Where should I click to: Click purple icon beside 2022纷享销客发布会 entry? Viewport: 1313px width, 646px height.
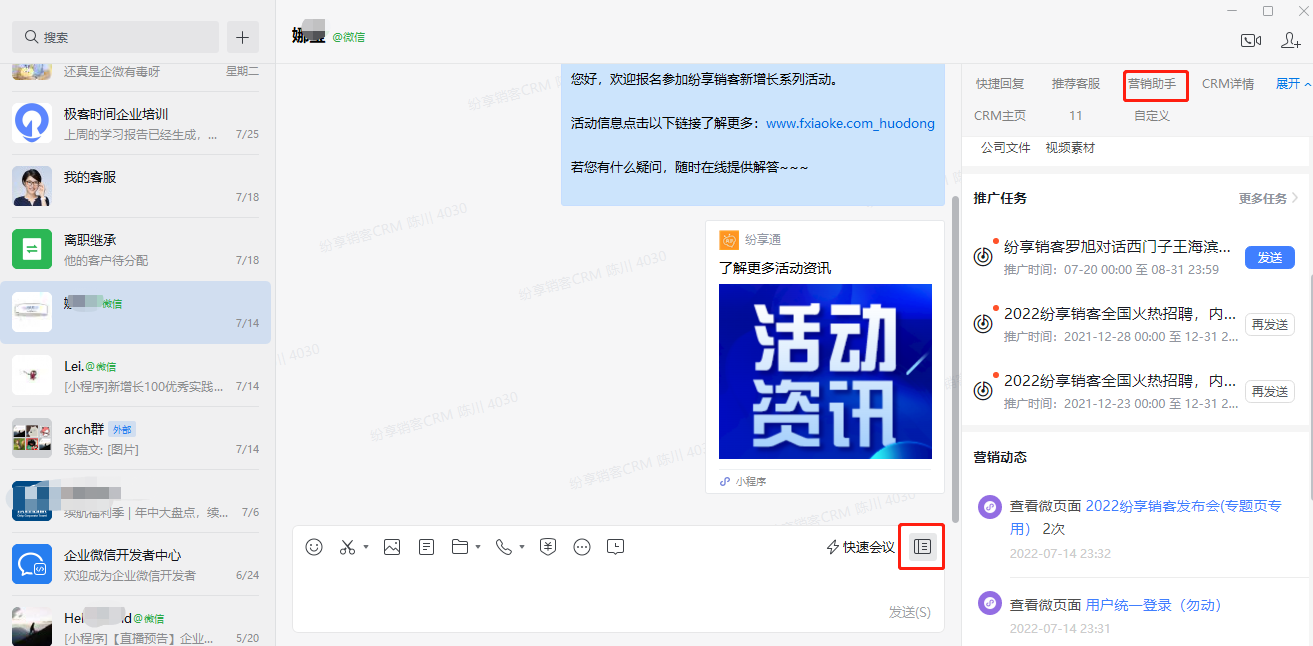click(x=990, y=507)
